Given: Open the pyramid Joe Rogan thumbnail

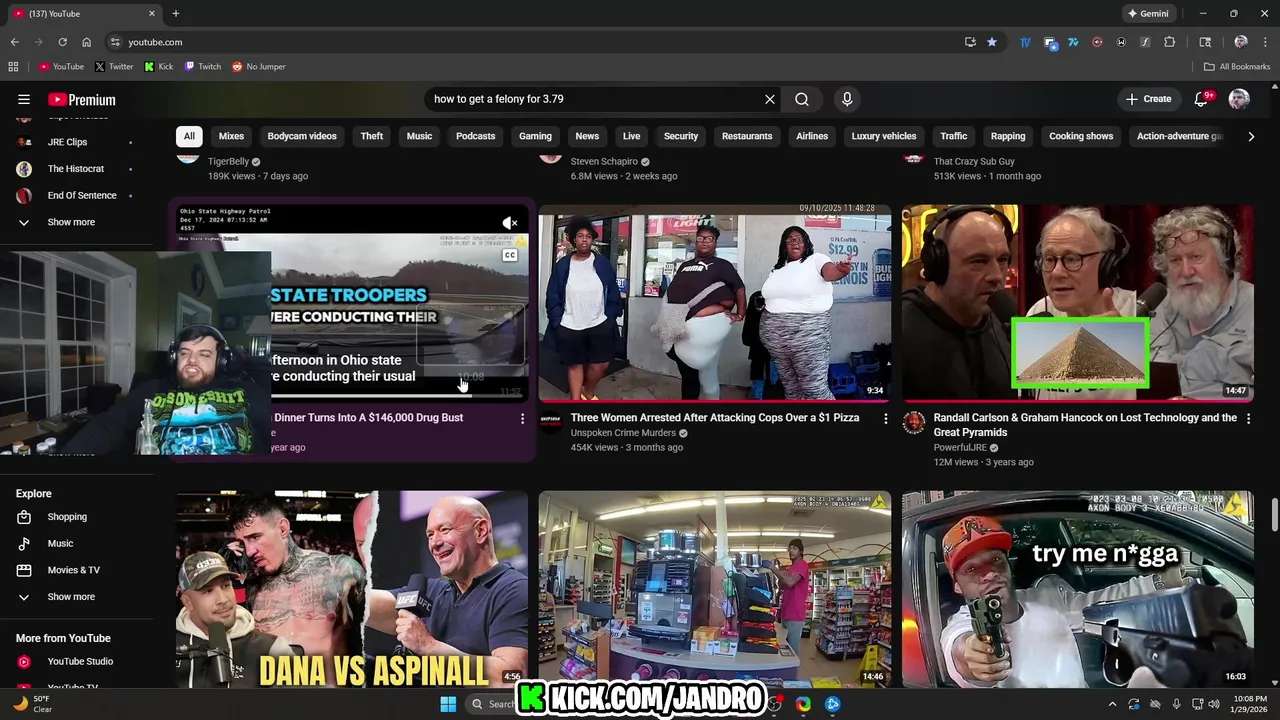Looking at the screenshot, I should click(1077, 303).
